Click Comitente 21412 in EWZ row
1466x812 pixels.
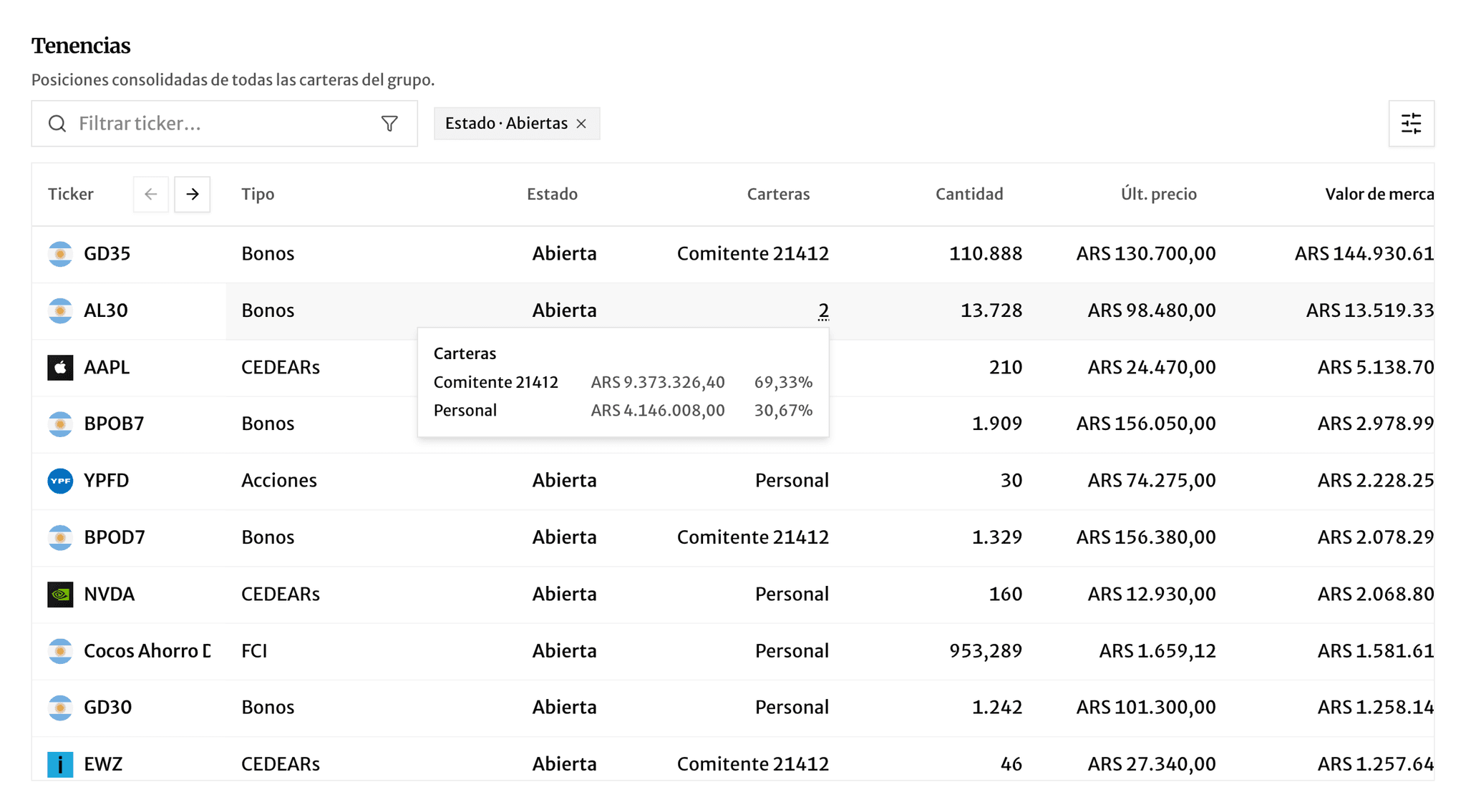coord(753,764)
